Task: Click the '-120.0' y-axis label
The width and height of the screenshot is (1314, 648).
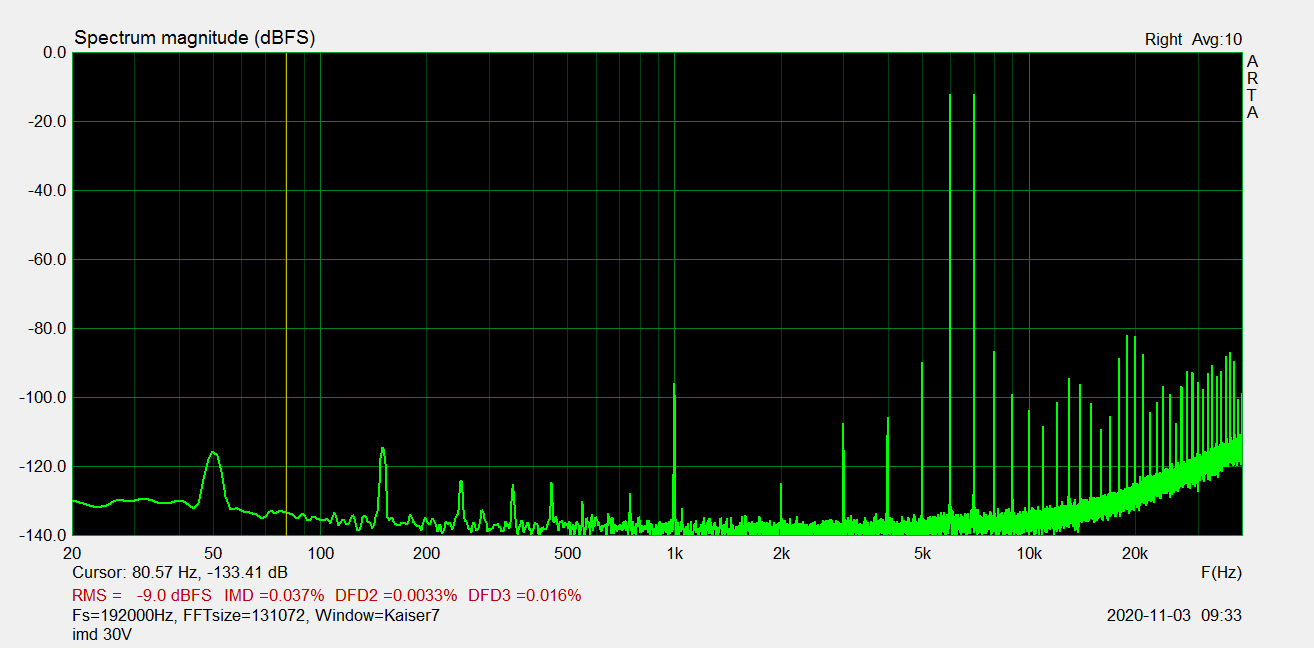Action: 44,467
